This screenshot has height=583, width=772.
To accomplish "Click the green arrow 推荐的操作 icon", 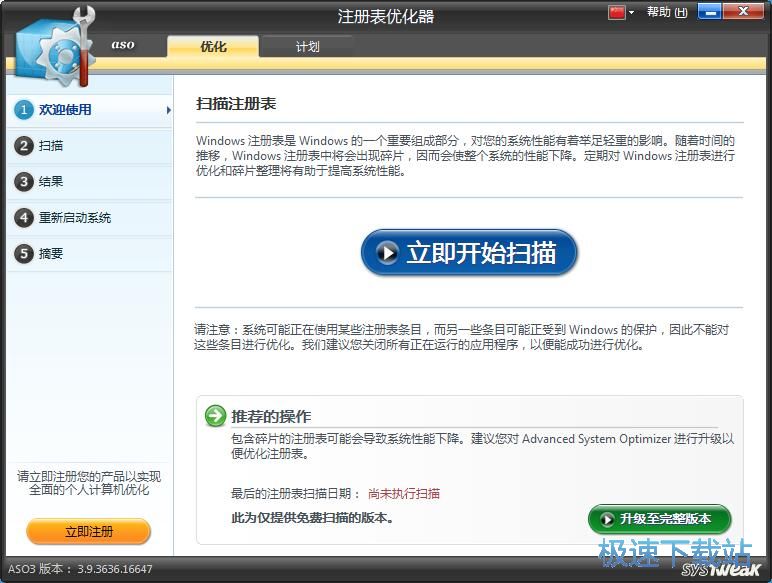I will (215, 416).
